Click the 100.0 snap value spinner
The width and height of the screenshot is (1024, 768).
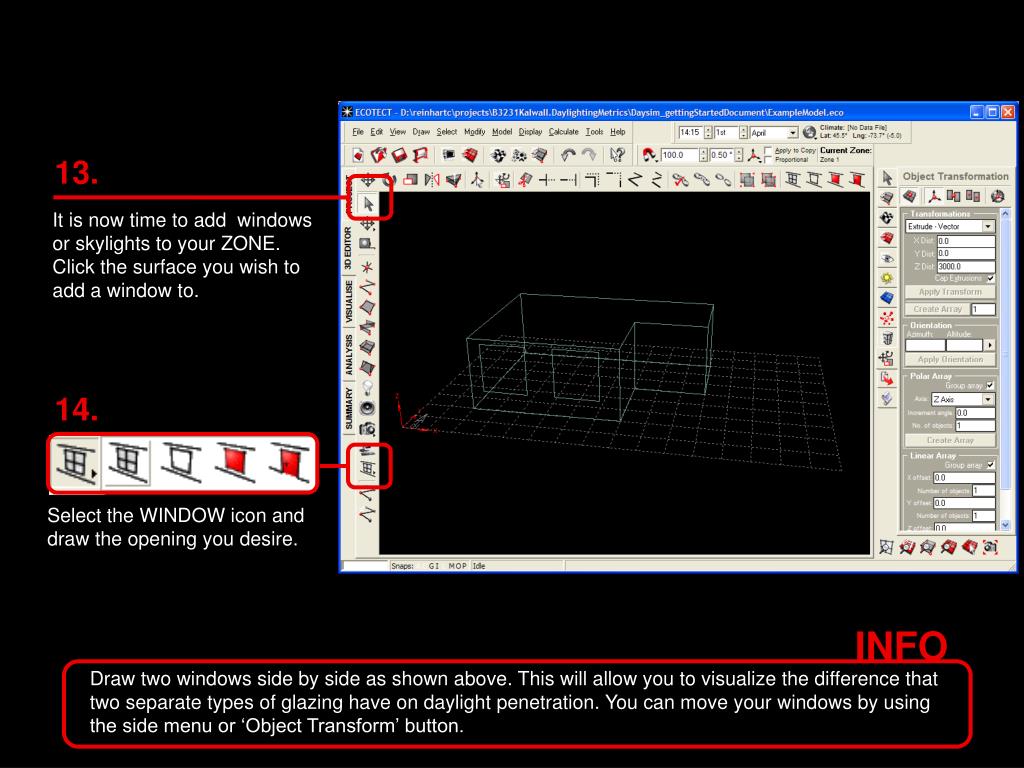pyautogui.click(x=703, y=155)
